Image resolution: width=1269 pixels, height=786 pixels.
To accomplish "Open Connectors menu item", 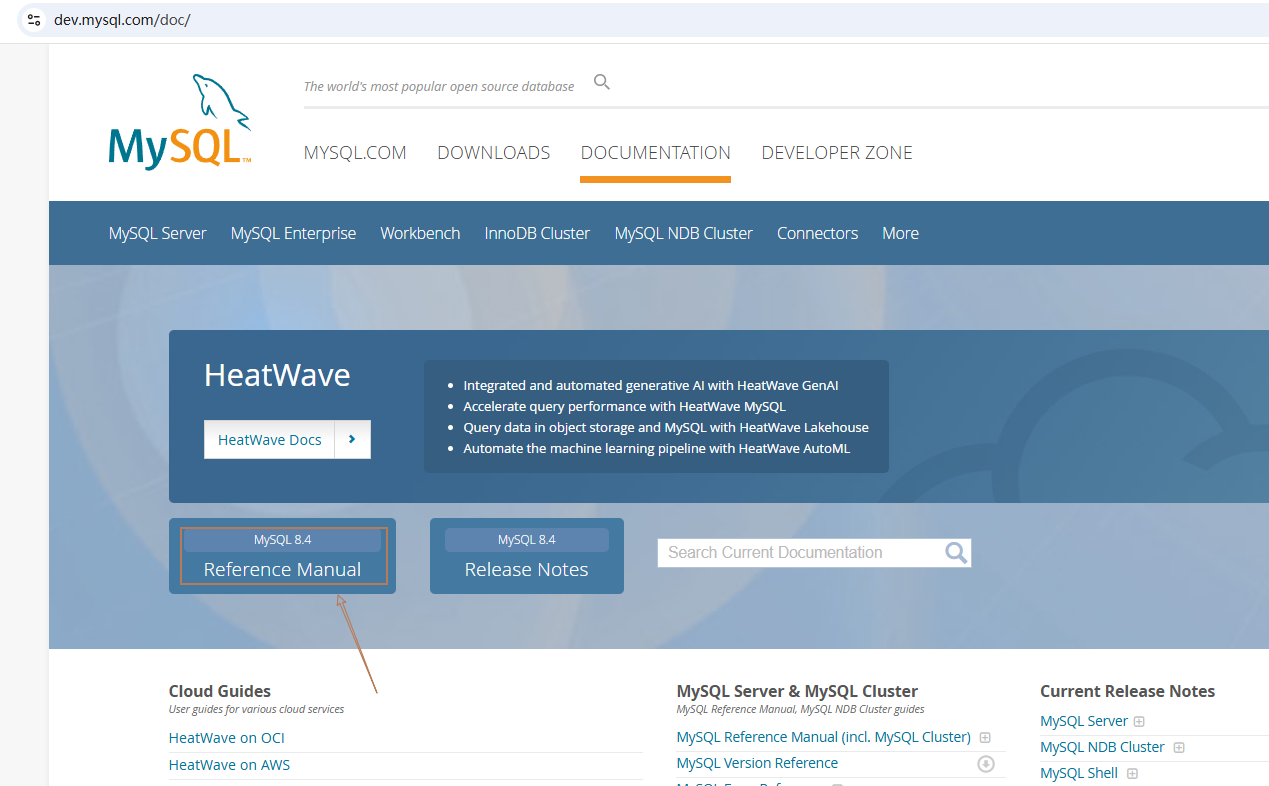I will (817, 233).
